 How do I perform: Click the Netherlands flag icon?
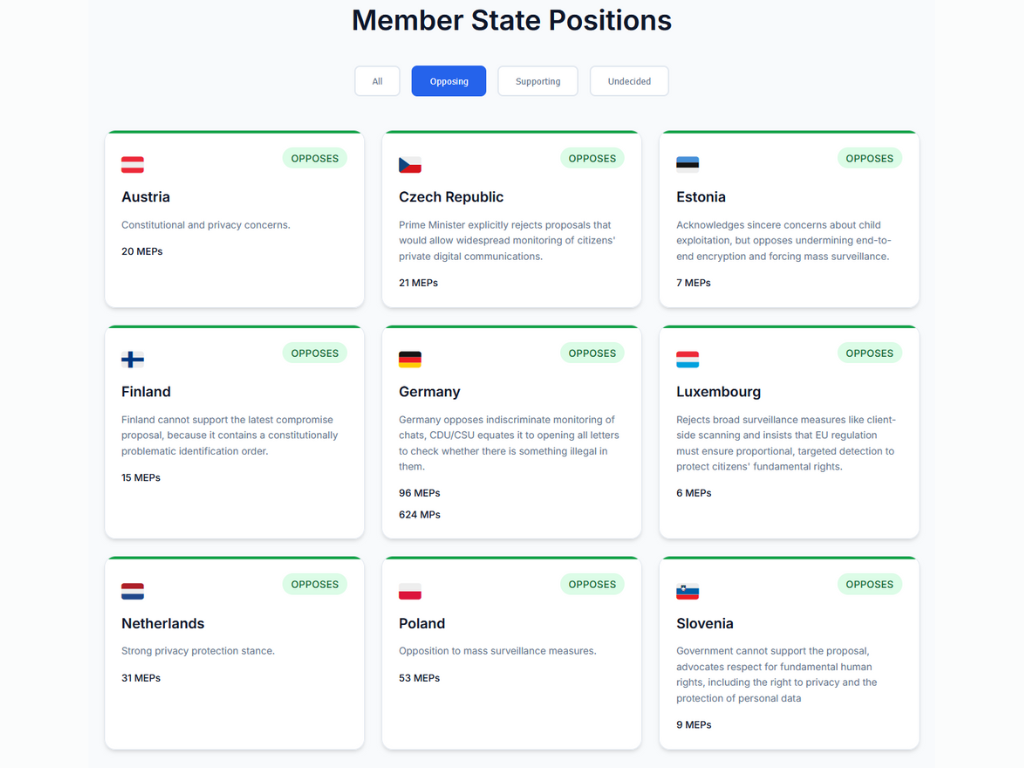[132, 591]
